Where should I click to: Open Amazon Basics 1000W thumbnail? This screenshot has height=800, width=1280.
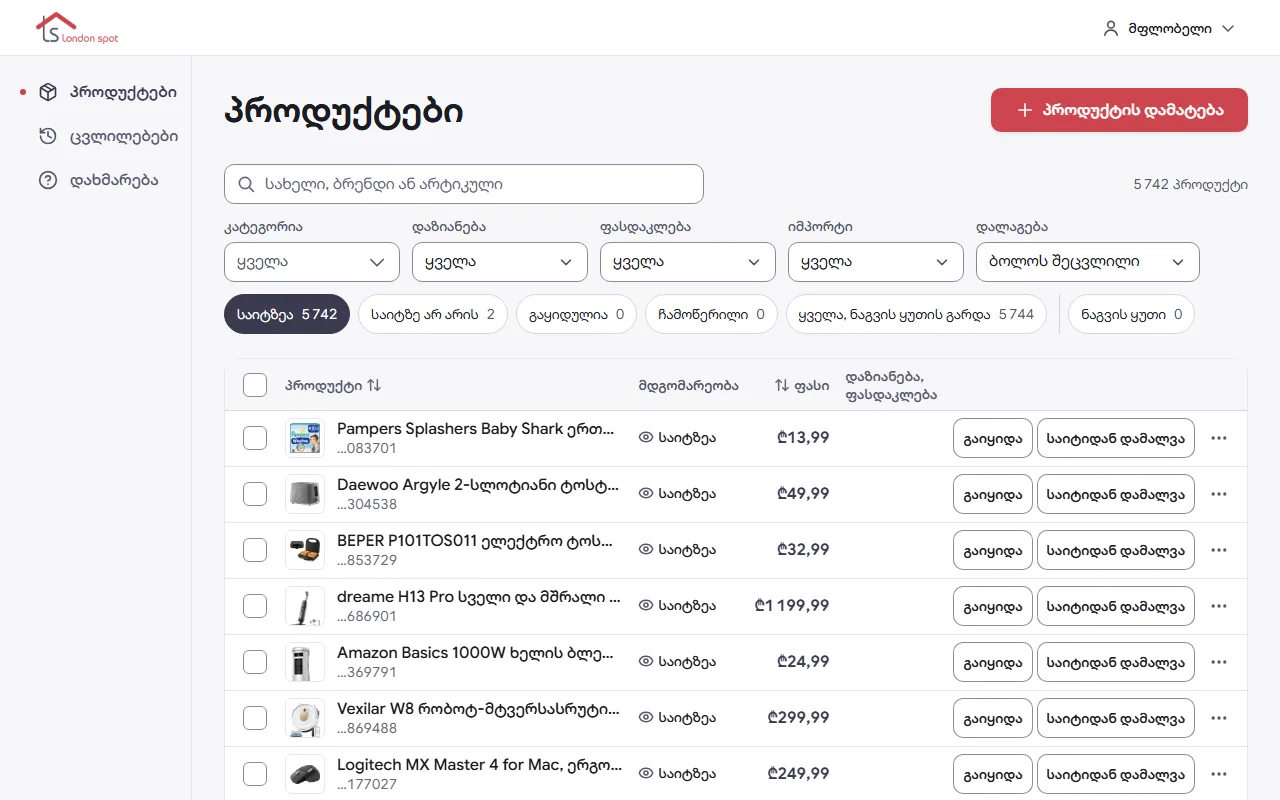(305, 662)
